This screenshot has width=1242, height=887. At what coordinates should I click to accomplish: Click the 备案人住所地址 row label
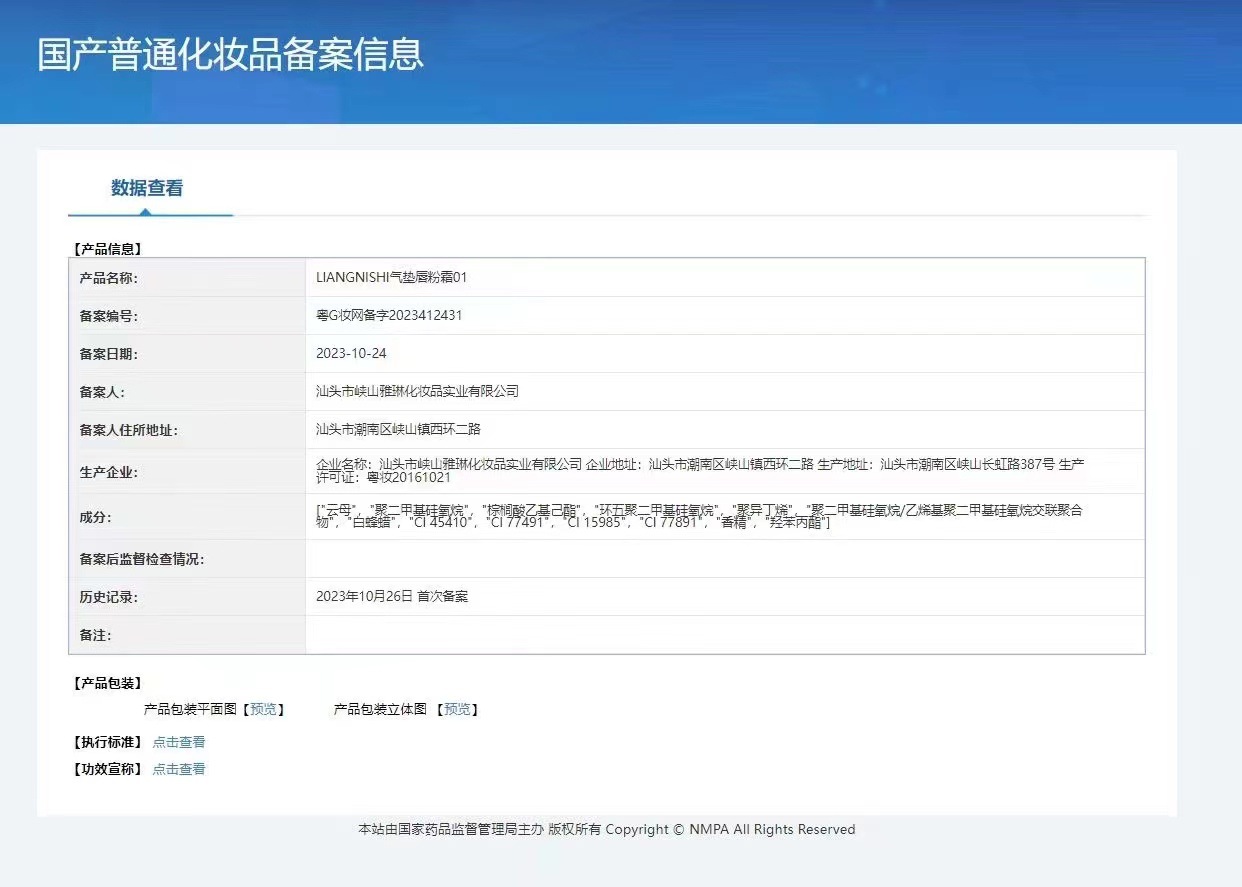128,430
